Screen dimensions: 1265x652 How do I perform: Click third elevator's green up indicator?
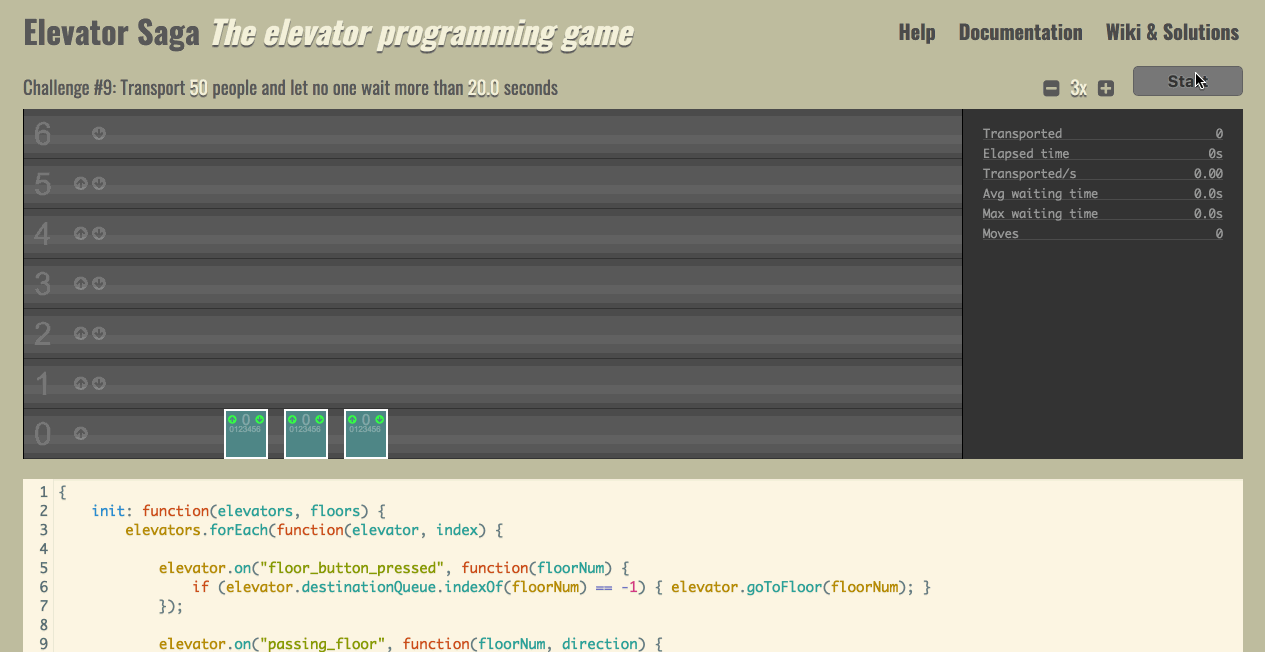(x=352, y=419)
